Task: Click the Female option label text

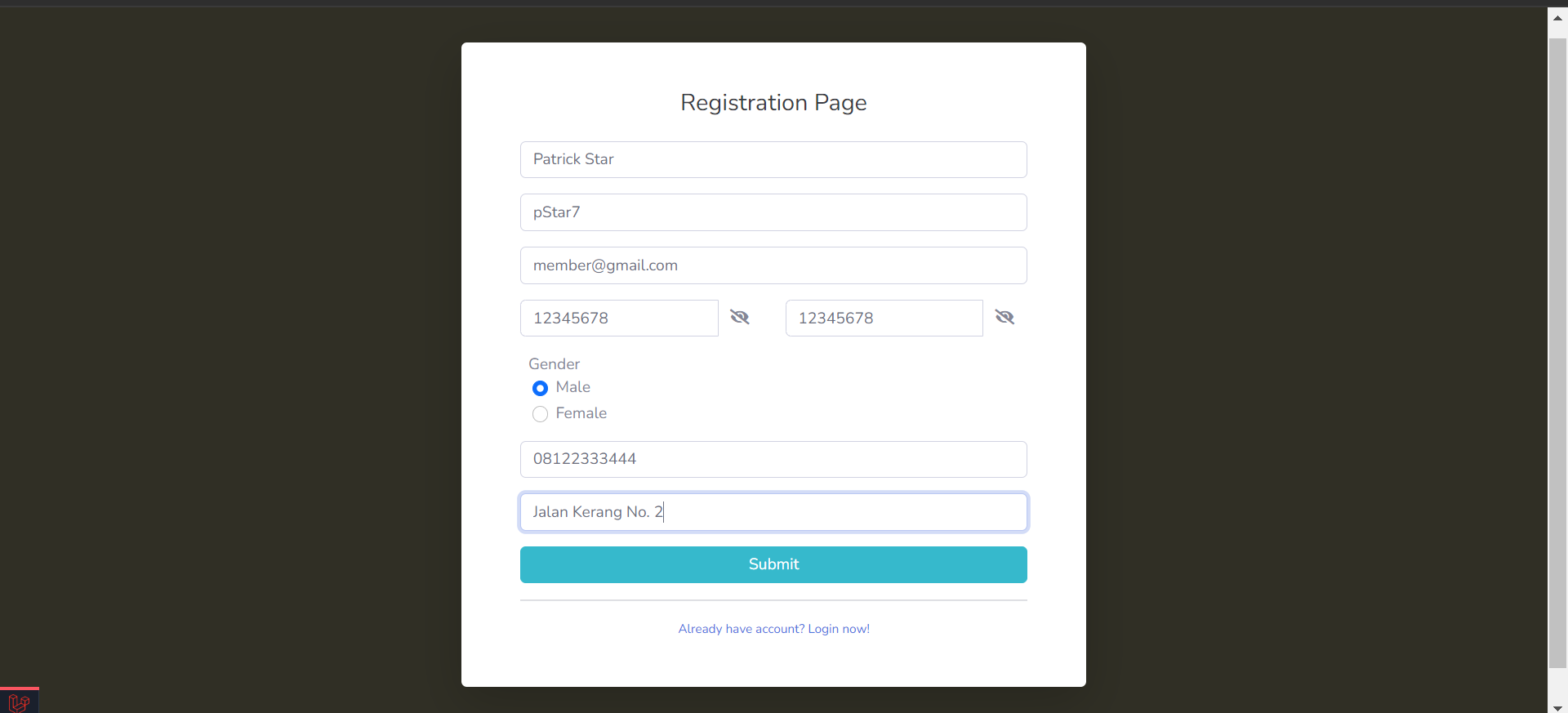Action: pyautogui.click(x=581, y=413)
